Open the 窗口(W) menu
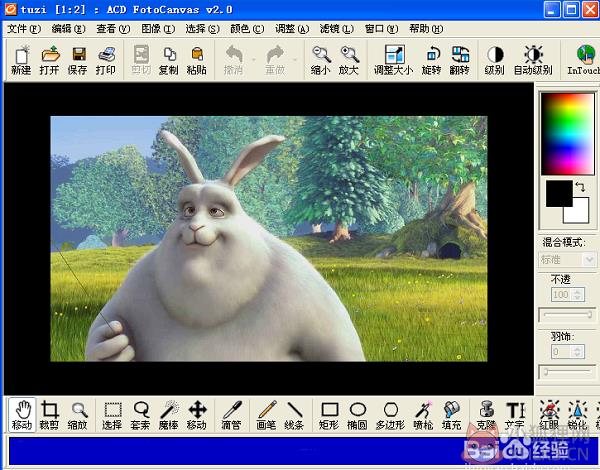The height and width of the screenshot is (470, 600). [x=382, y=29]
